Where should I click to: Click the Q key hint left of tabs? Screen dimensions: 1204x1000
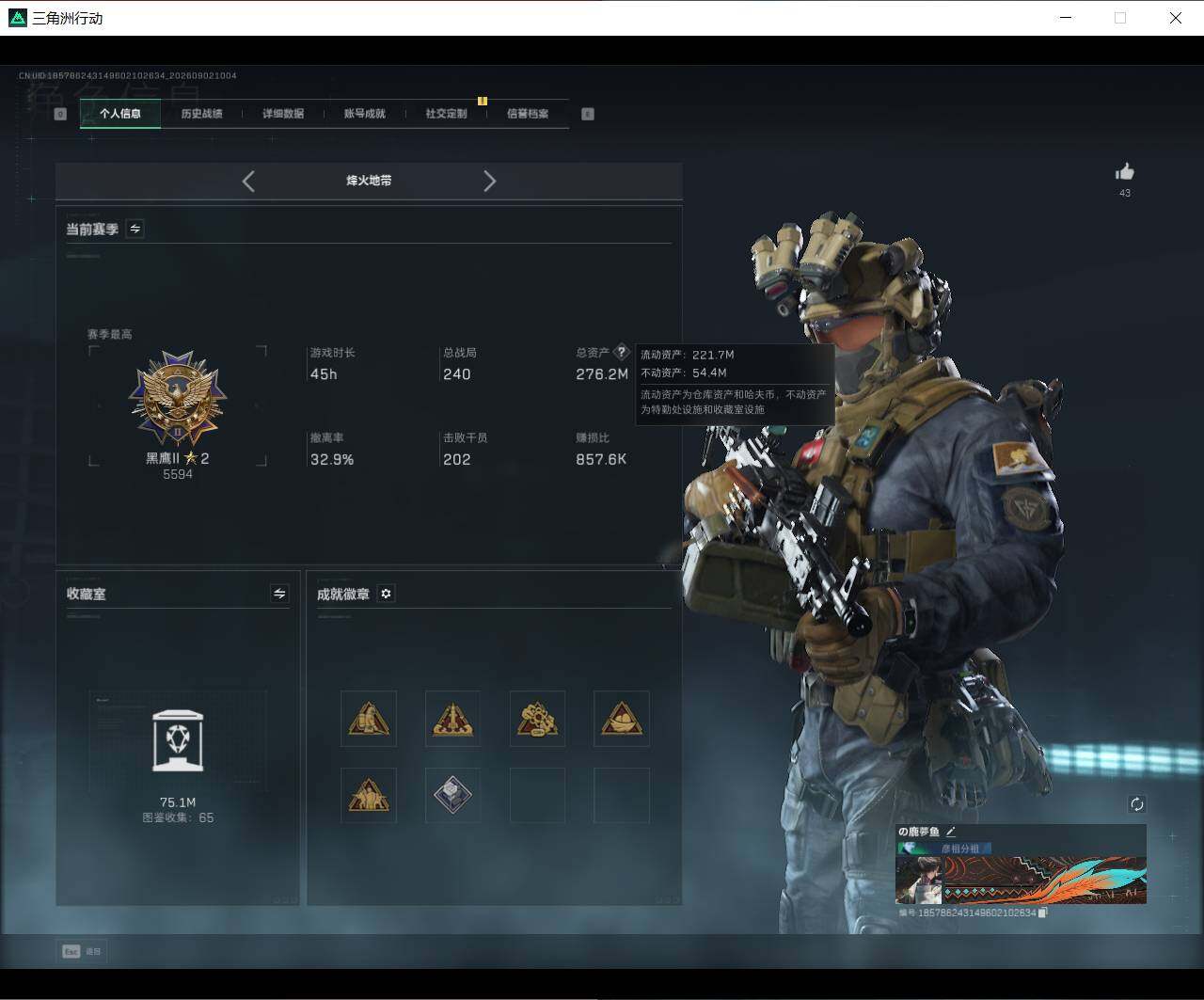pos(60,114)
